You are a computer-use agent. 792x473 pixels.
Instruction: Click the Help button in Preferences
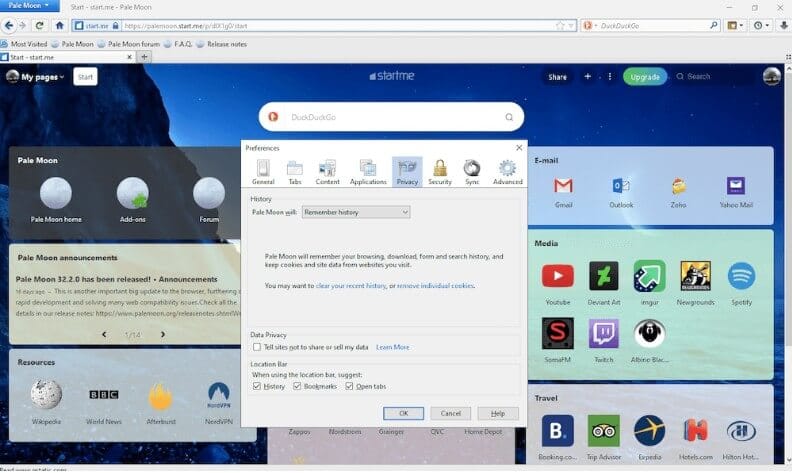tap(498, 413)
